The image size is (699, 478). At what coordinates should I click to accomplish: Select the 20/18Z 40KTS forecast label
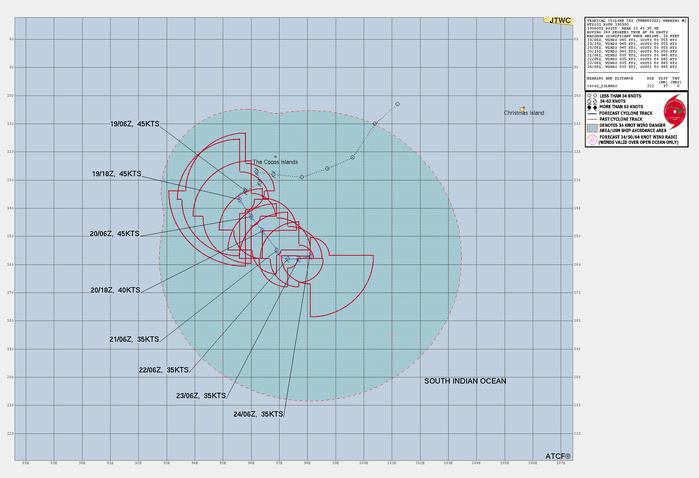116,290
